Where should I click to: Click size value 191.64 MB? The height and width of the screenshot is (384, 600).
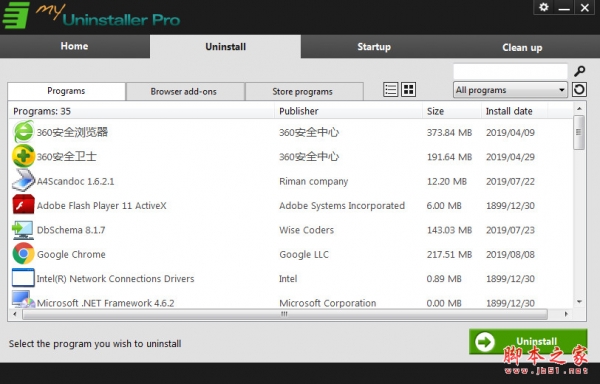tap(449, 157)
